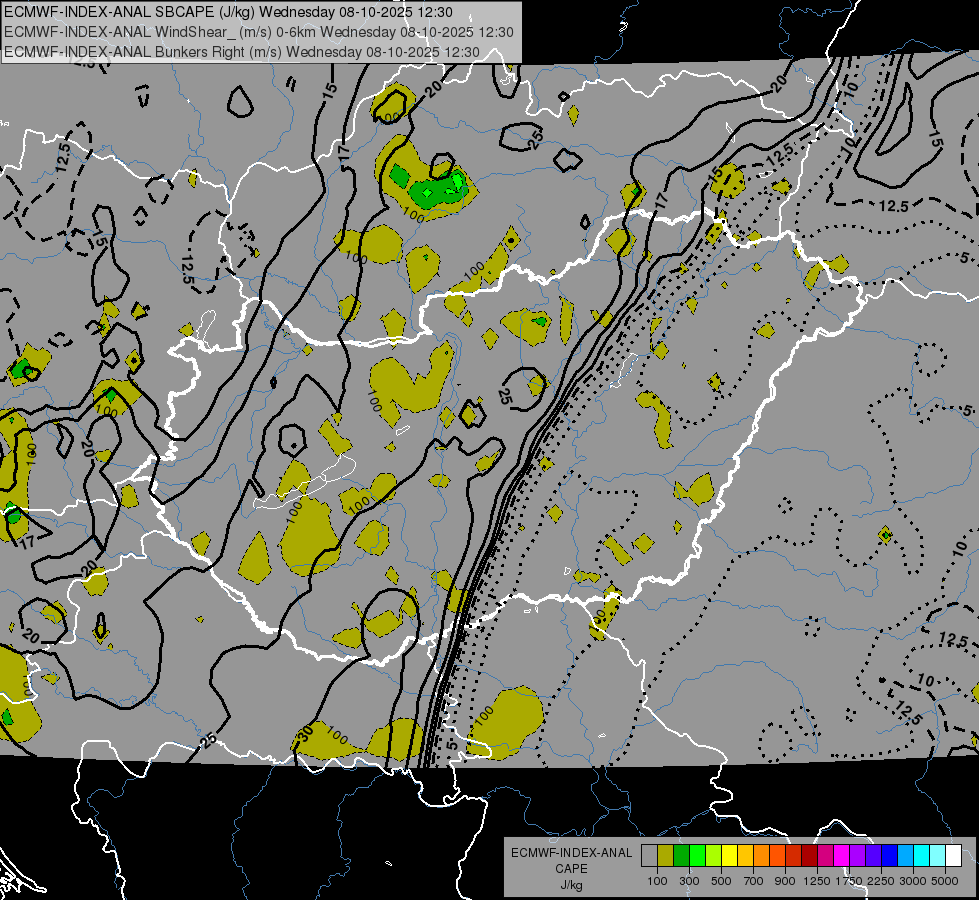979x900 pixels.
Task: Select the purple legend swatch
Action: (x=857, y=856)
